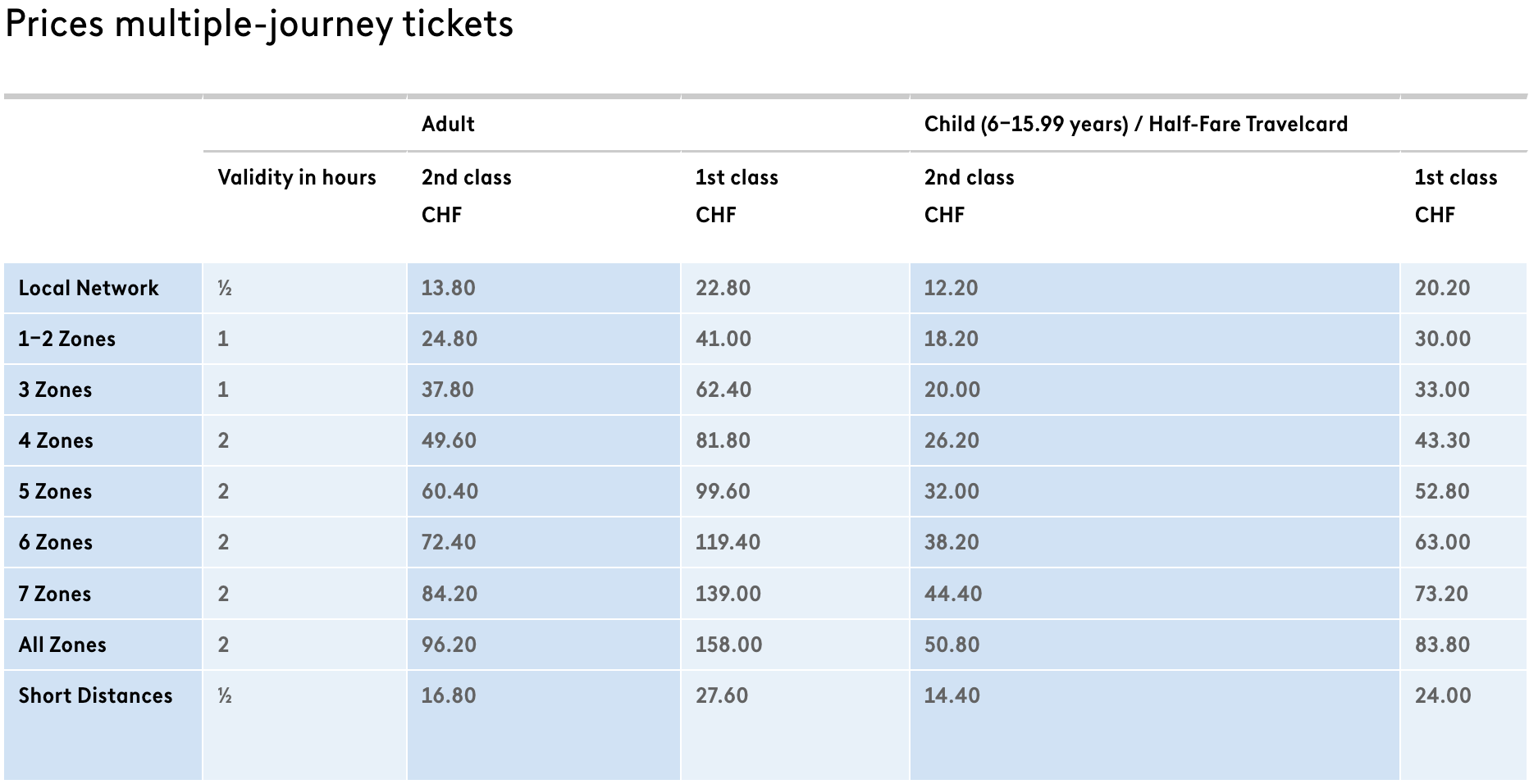Click the 3 Zones row label
The image size is (1529, 784).
55,390
